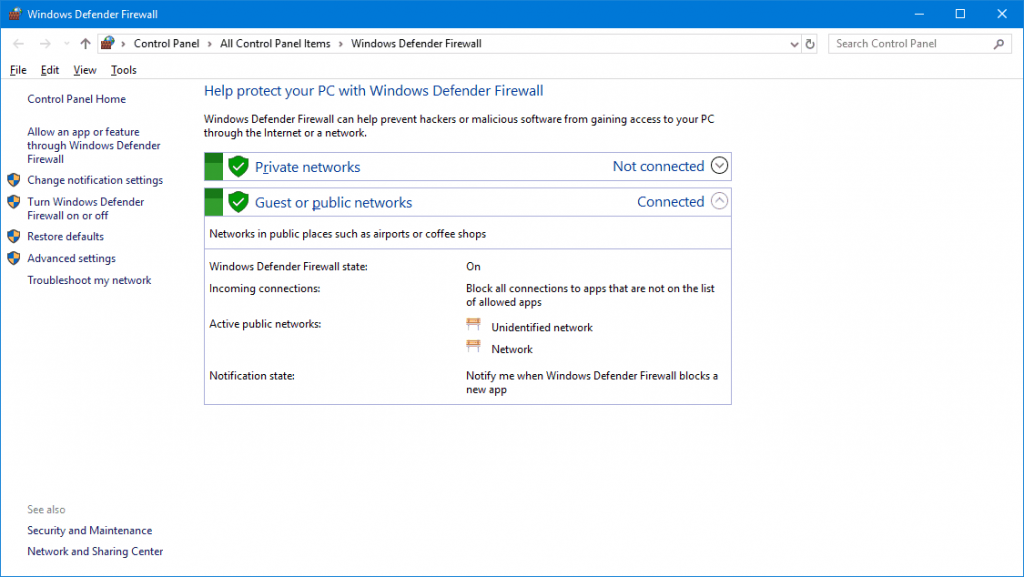This screenshot has height=577, width=1024.
Task: Open the File menu
Action: [x=18, y=70]
